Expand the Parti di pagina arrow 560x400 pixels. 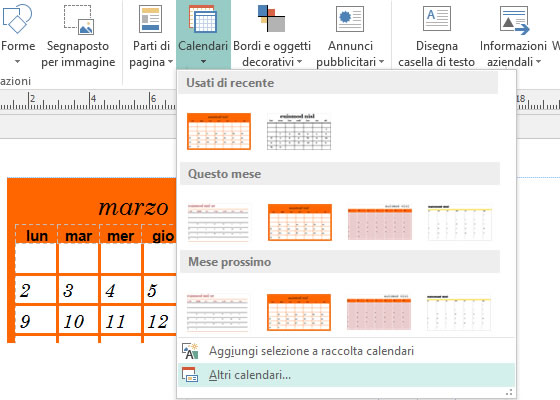[170, 62]
